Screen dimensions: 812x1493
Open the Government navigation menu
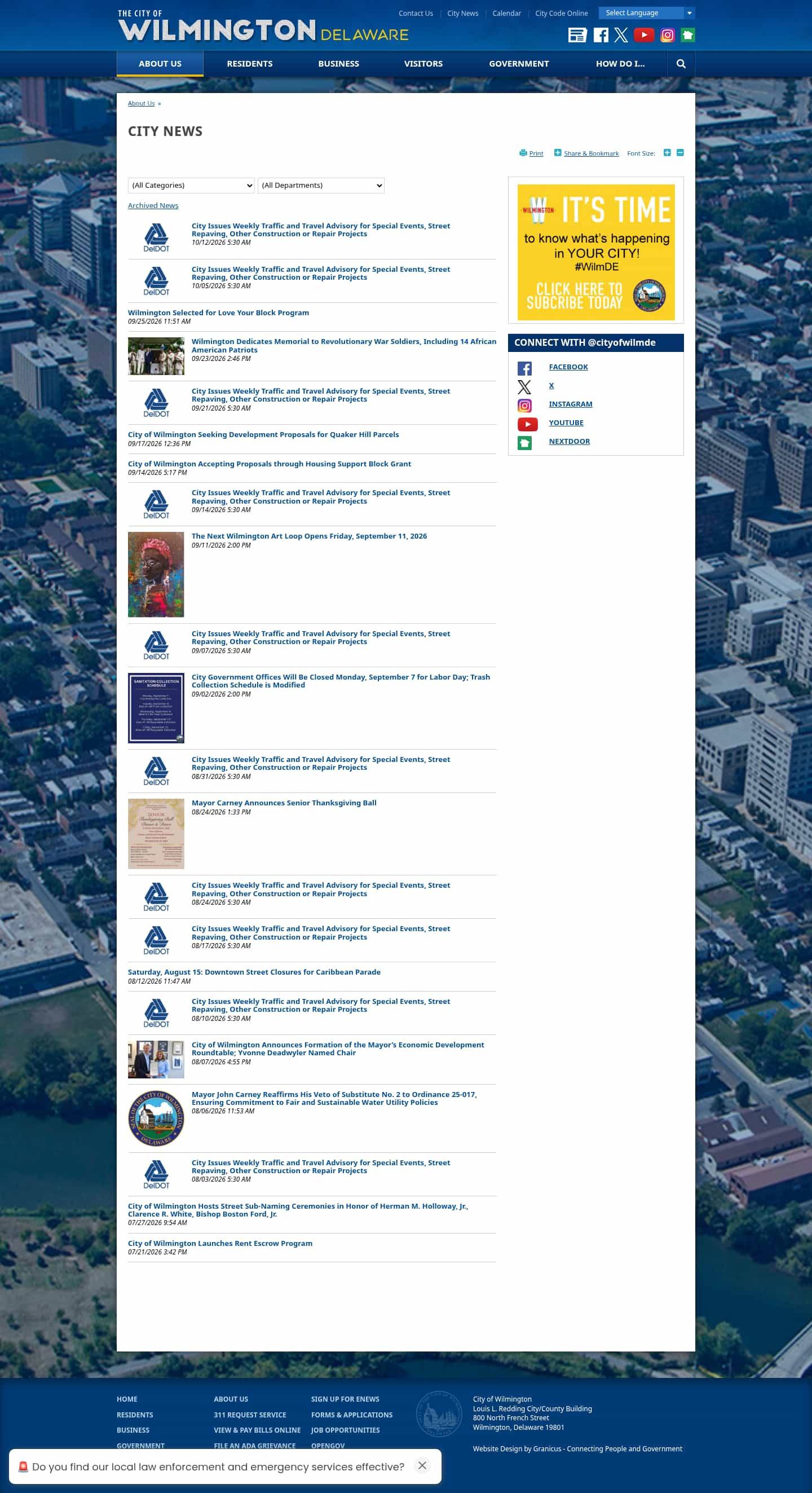tap(519, 64)
